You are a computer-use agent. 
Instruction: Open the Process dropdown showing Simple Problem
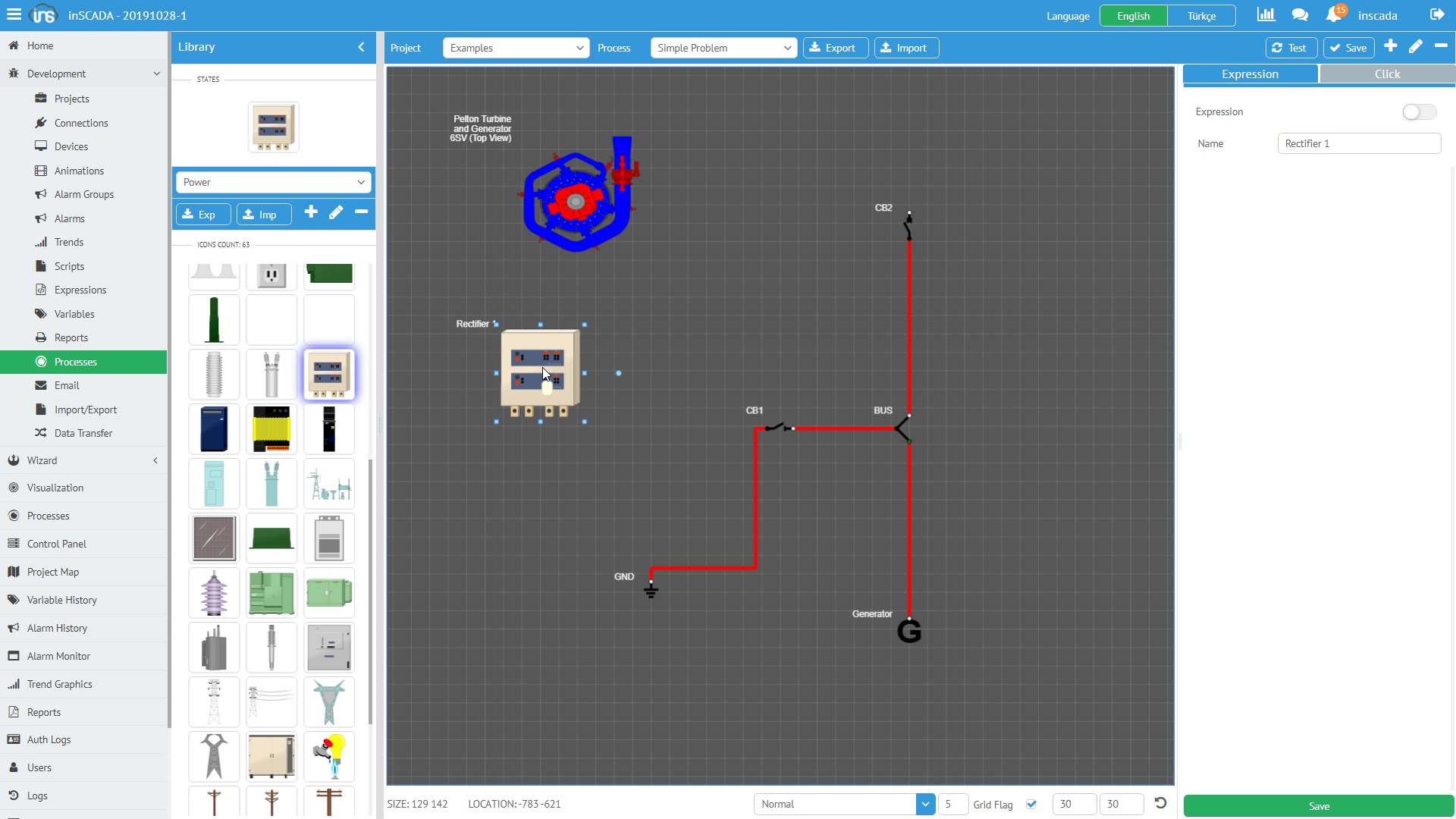[723, 48]
